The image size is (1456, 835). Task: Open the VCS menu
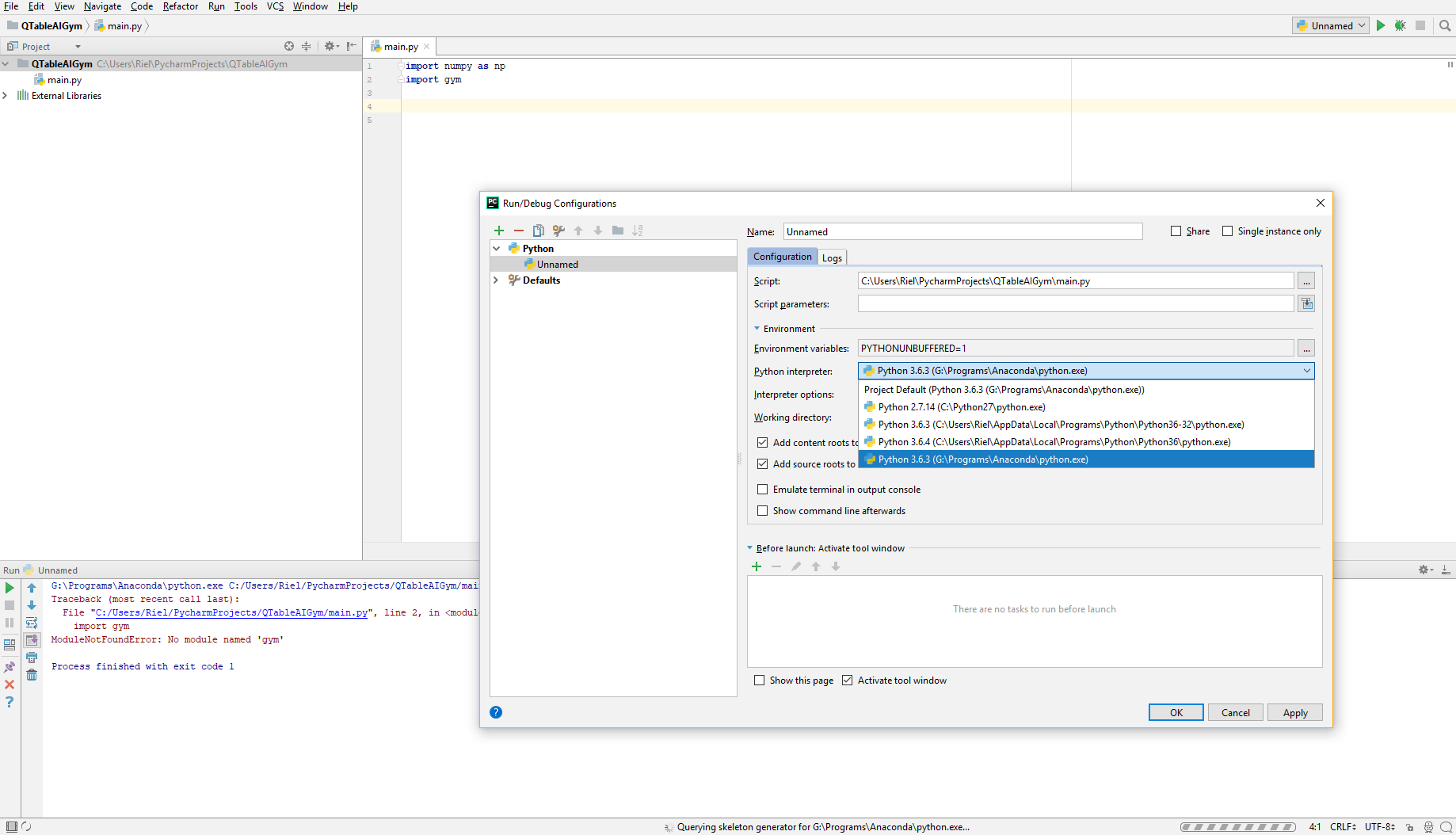click(x=275, y=6)
